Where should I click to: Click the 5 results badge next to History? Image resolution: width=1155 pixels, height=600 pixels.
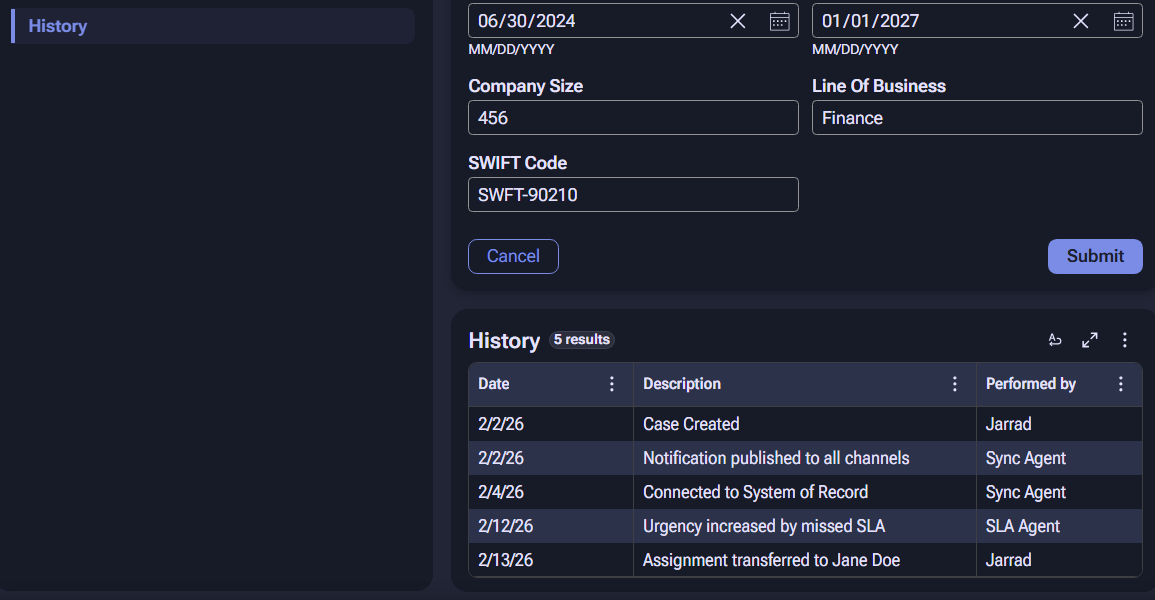581,340
